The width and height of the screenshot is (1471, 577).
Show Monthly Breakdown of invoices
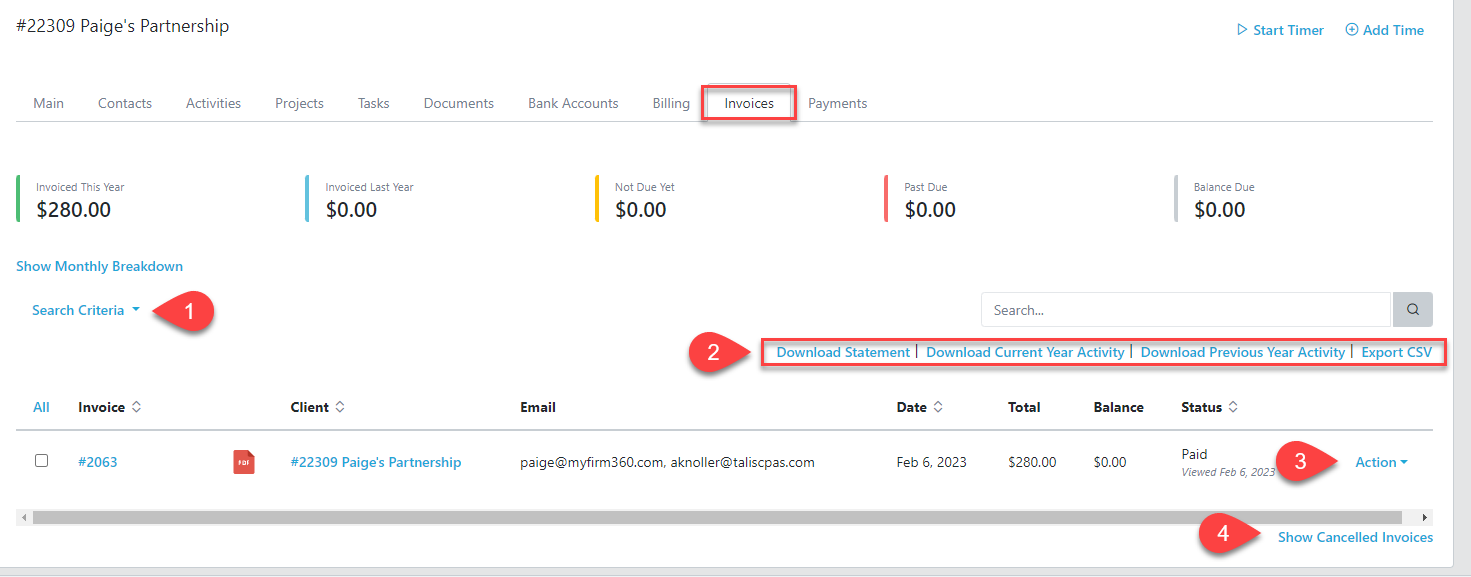coord(99,265)
